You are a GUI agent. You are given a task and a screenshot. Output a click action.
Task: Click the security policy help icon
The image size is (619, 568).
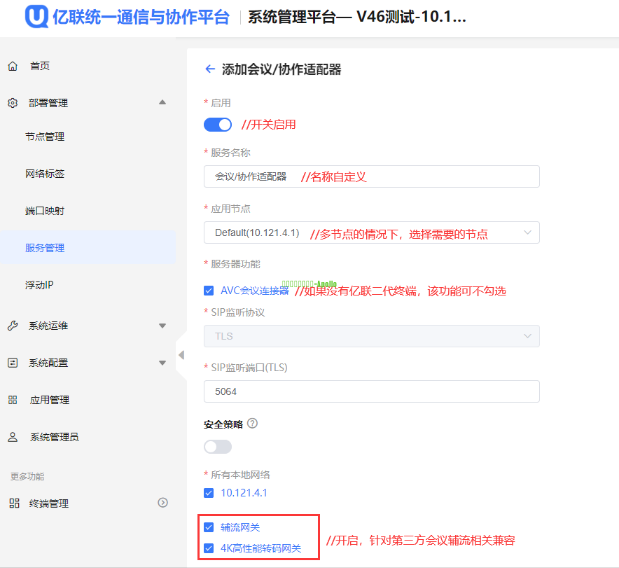coord(252,424)
